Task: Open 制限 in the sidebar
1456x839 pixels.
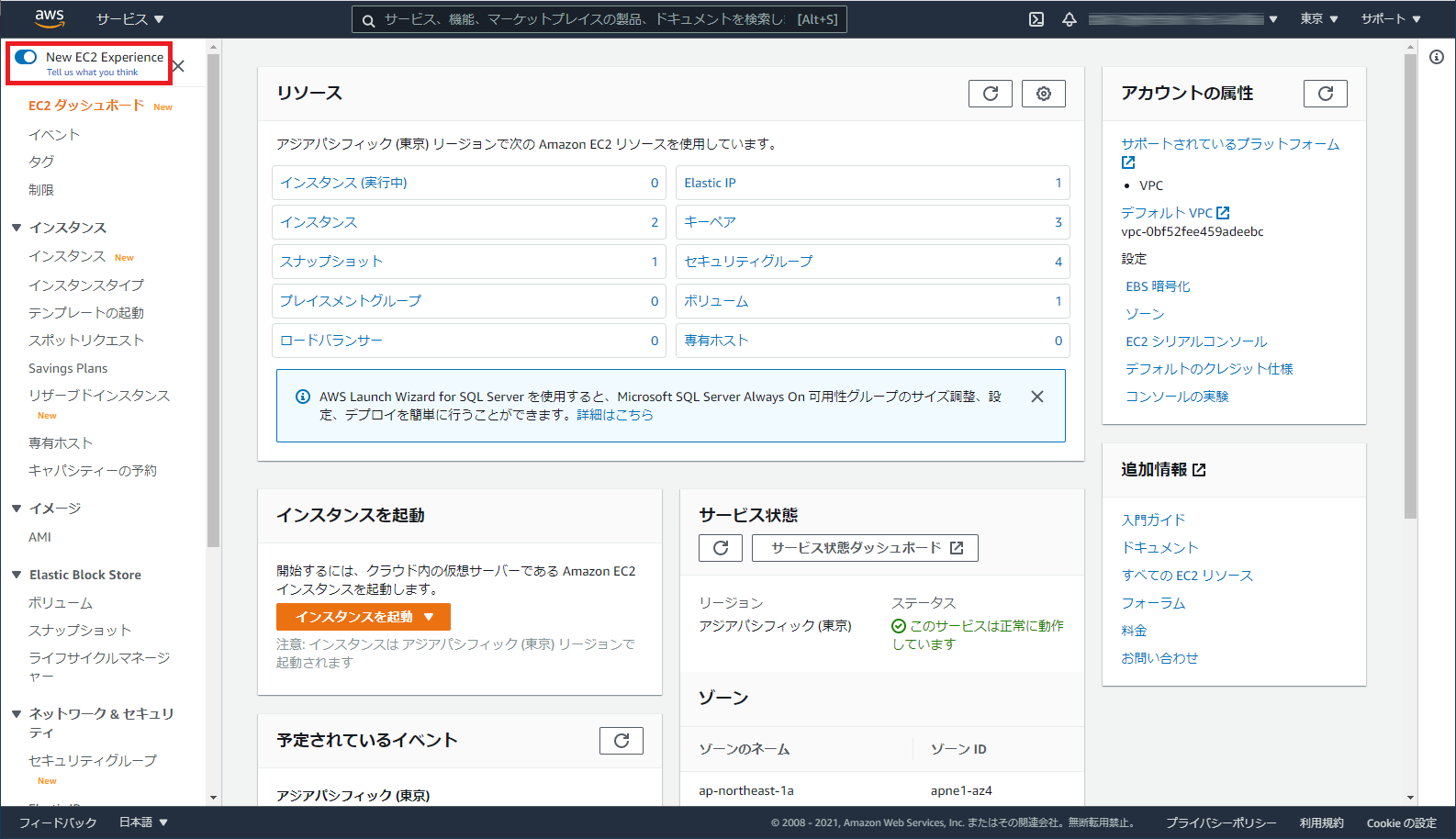Action: pyautogui.click(x=41, y=190)
